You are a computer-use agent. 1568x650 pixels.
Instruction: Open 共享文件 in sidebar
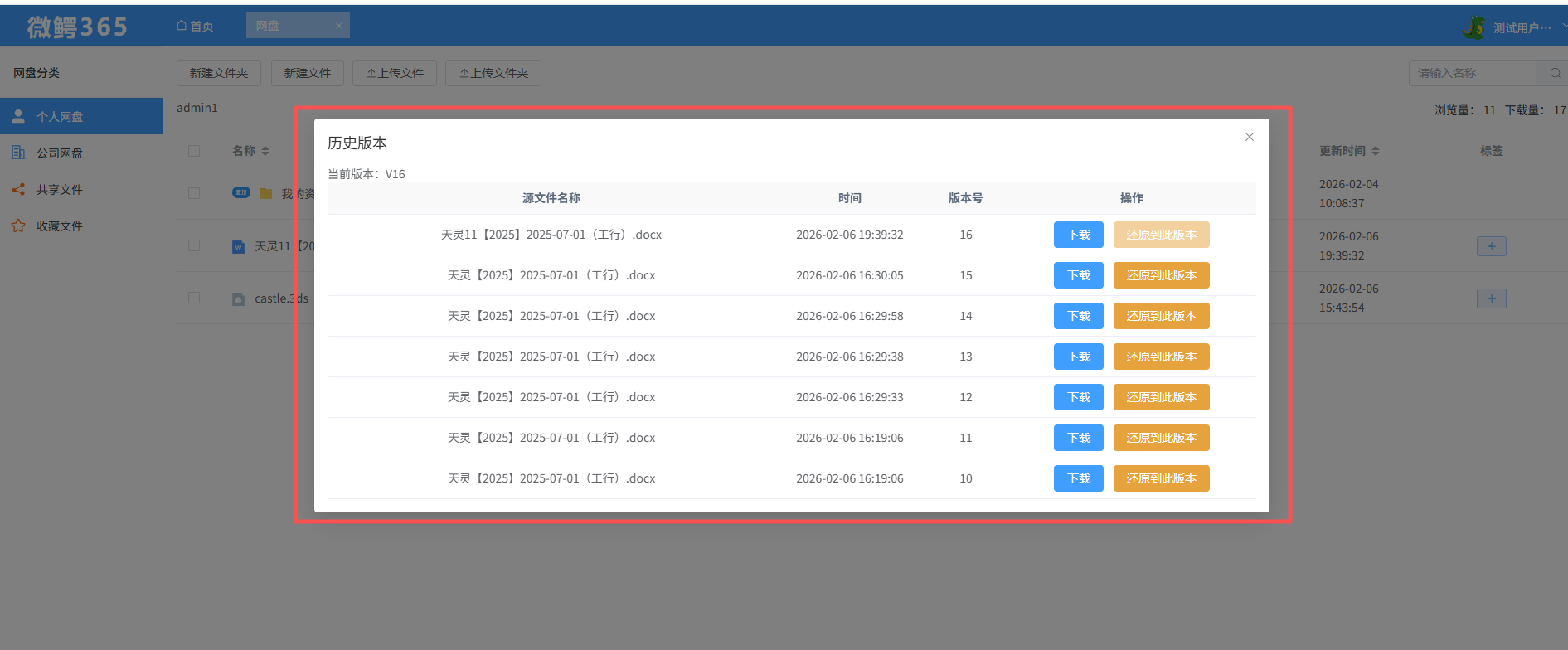81,189
